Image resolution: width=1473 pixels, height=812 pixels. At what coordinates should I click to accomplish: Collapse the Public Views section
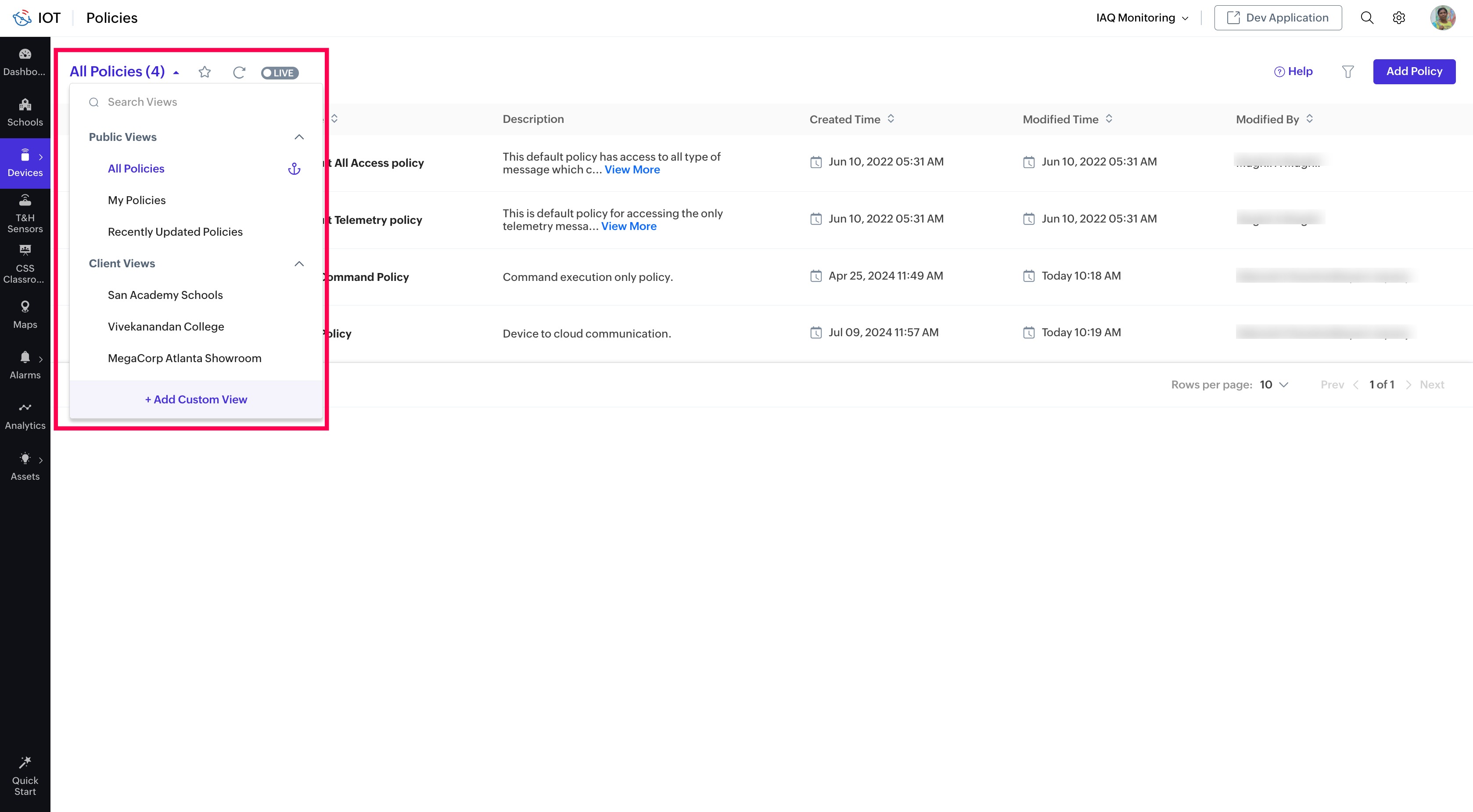click(x=298, y=137)
